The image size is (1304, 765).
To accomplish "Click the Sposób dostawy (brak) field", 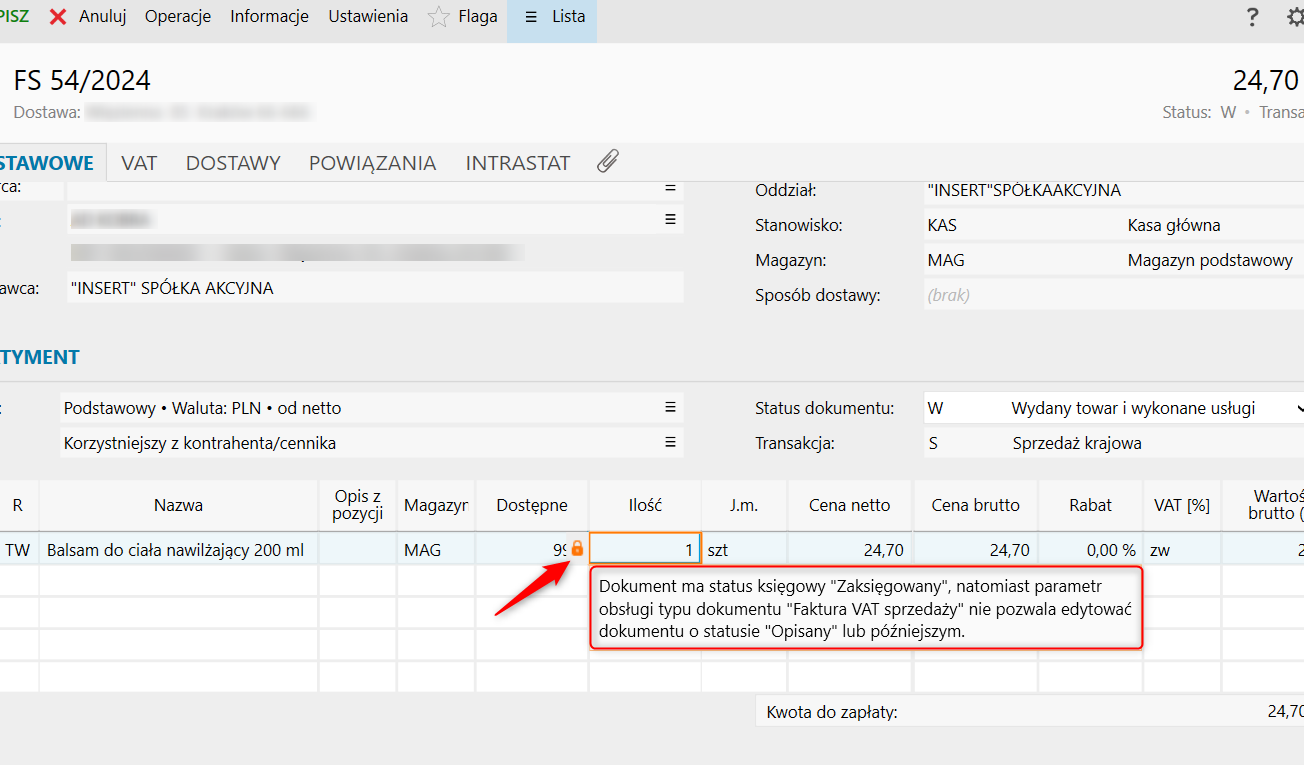I will (1100, 295).
